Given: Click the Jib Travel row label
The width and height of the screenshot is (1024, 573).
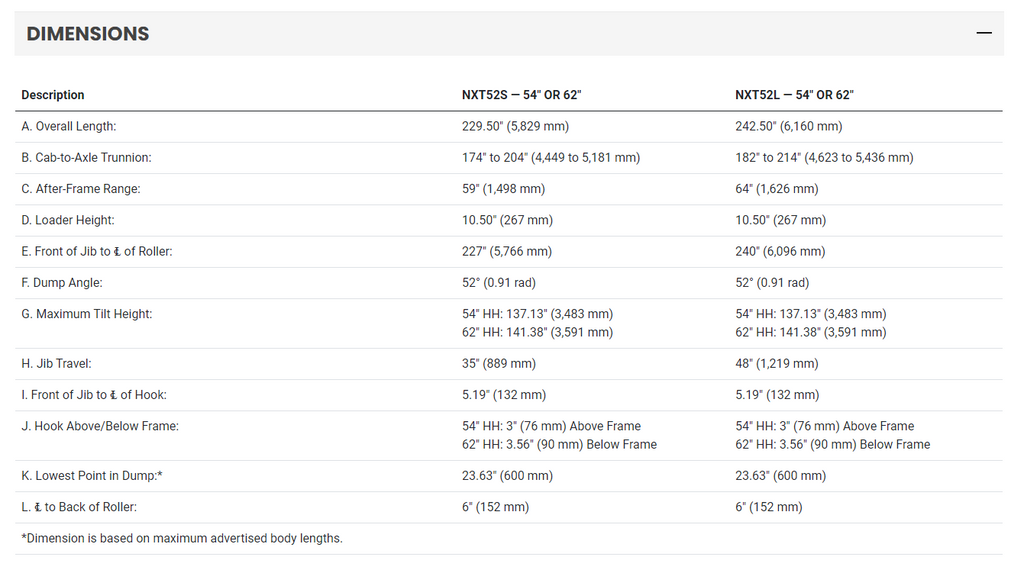Looking at the screenshot, I should pos(56,364).
